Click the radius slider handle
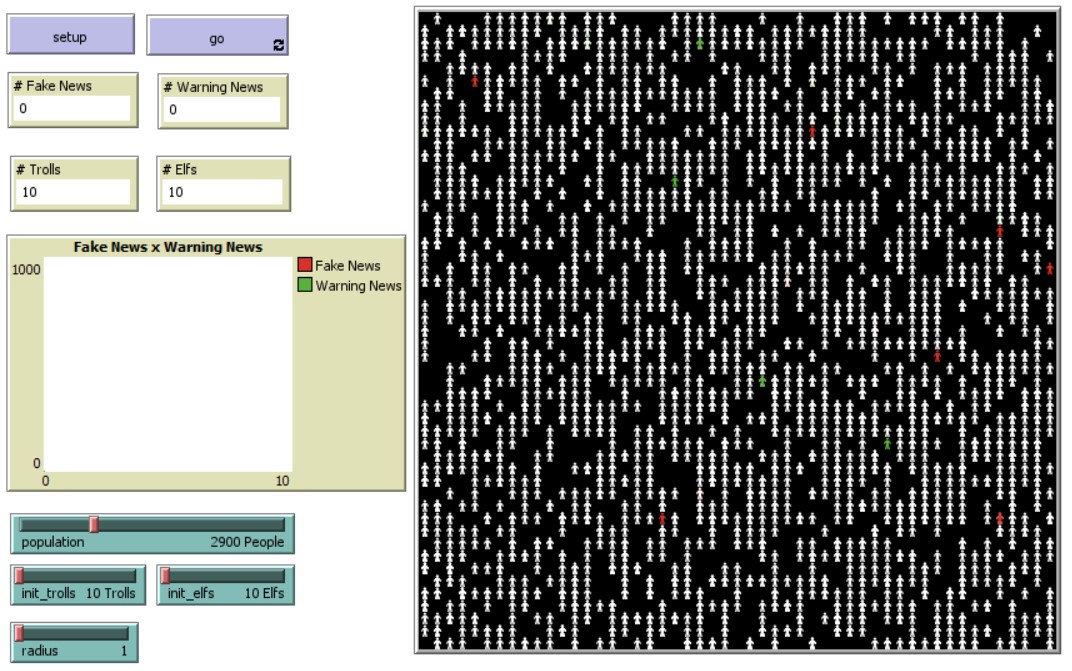The image size is (1072, 671). point(19,632)
